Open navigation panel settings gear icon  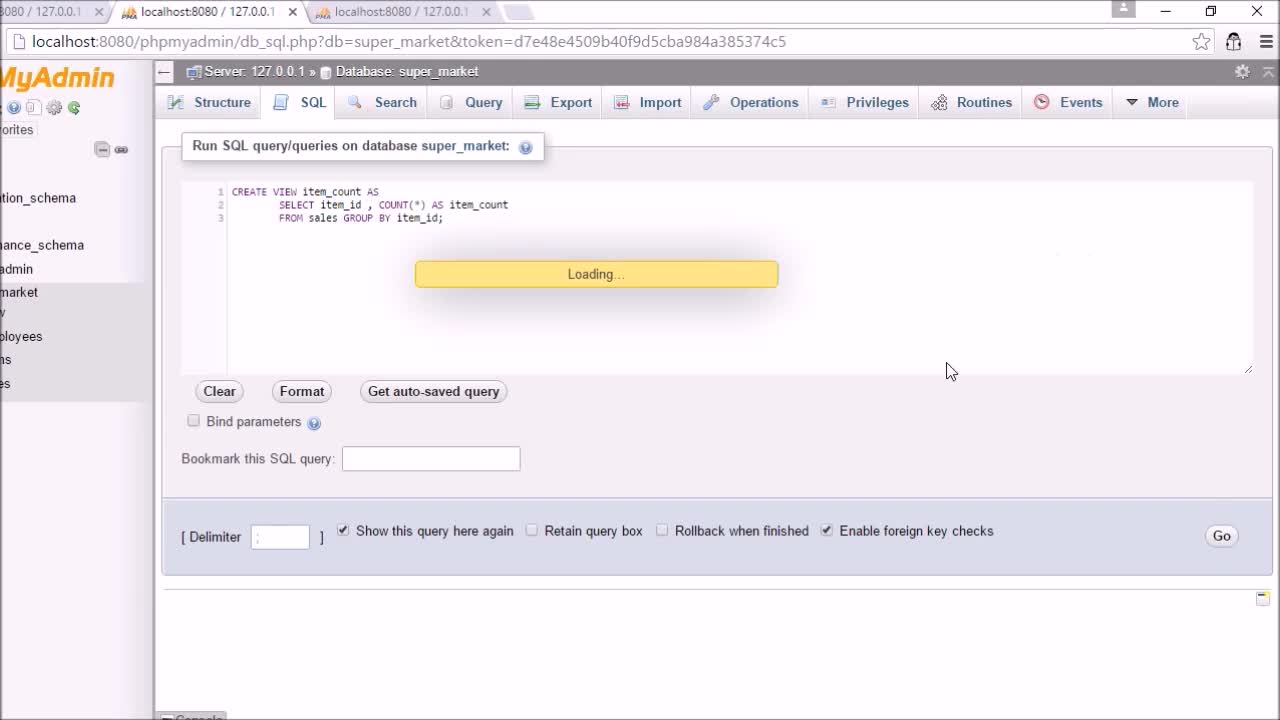(x=54, y=108)
